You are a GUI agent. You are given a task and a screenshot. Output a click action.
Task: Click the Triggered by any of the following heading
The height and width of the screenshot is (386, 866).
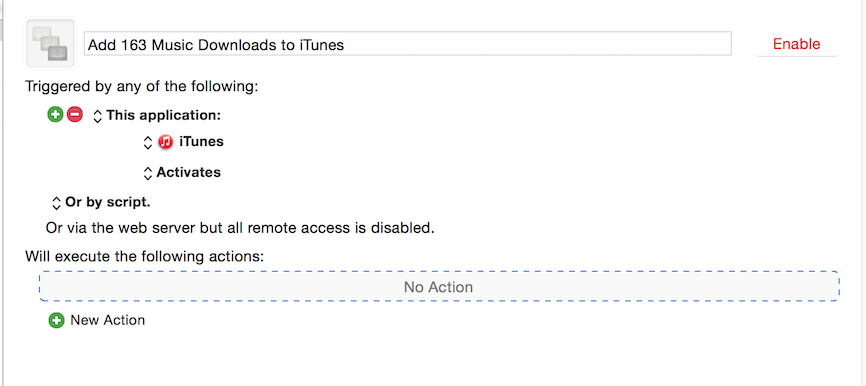tap(142, 87)
